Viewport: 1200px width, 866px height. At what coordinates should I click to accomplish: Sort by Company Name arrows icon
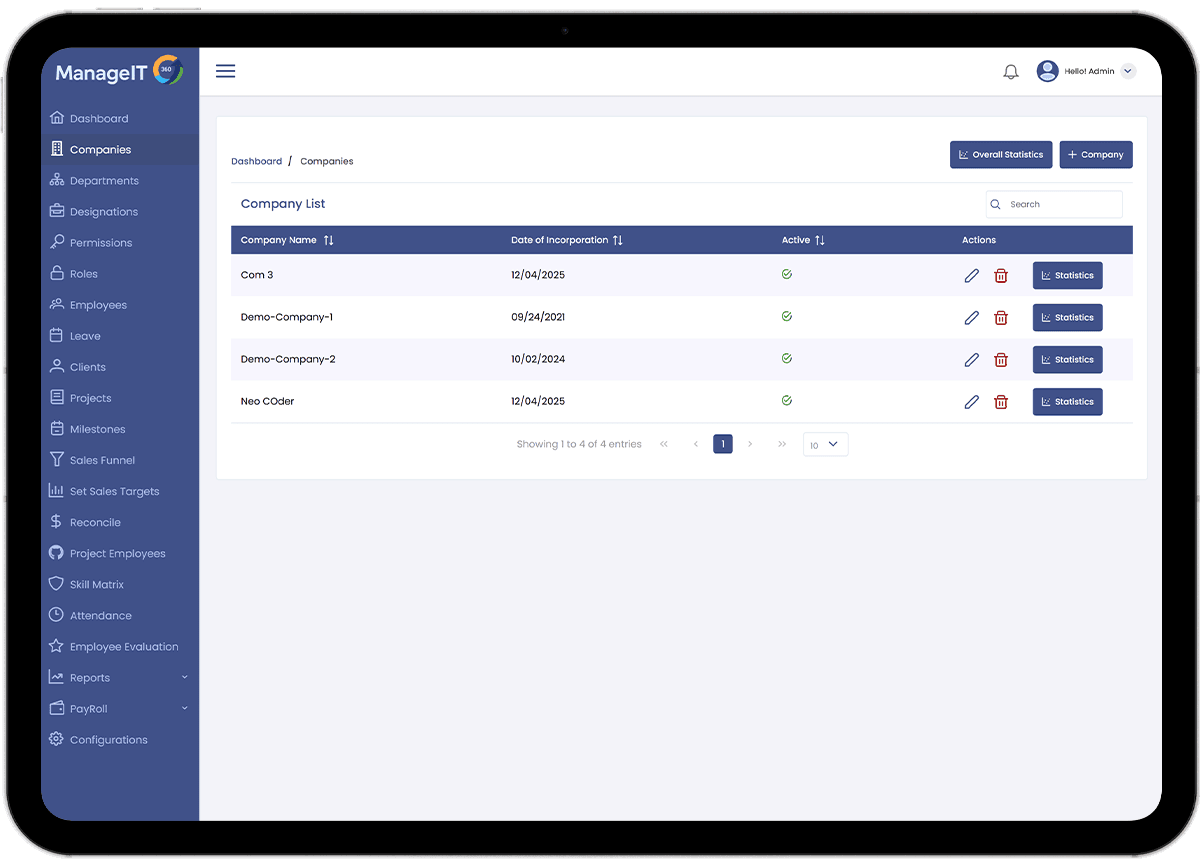[329, 240]
